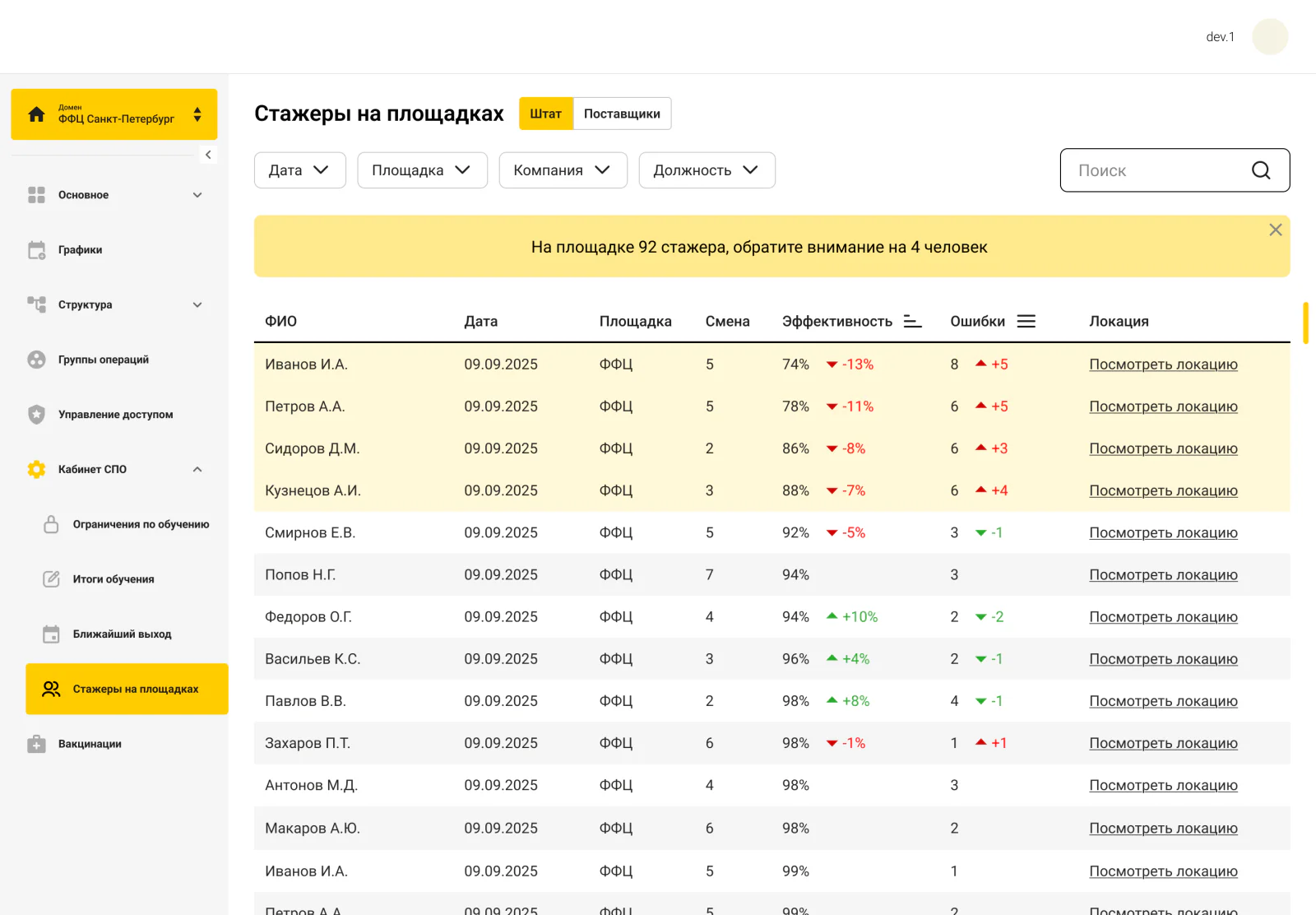This screenshot has height=915, width=1316.
Task: Click Управление доступом shield icon
Action: coord(36,415)
